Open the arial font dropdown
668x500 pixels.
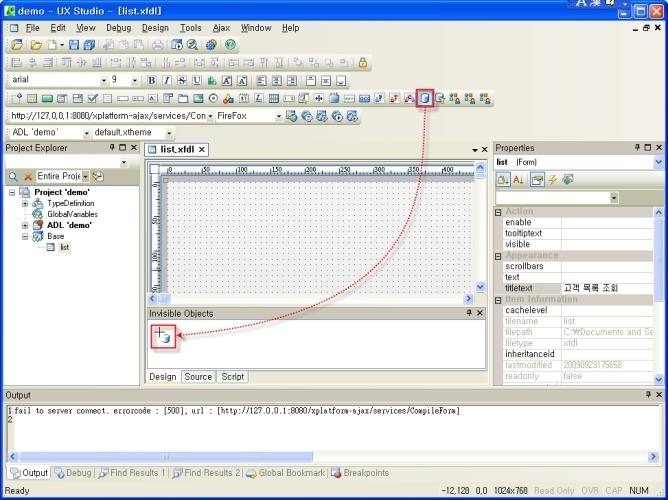click(104, 80)
